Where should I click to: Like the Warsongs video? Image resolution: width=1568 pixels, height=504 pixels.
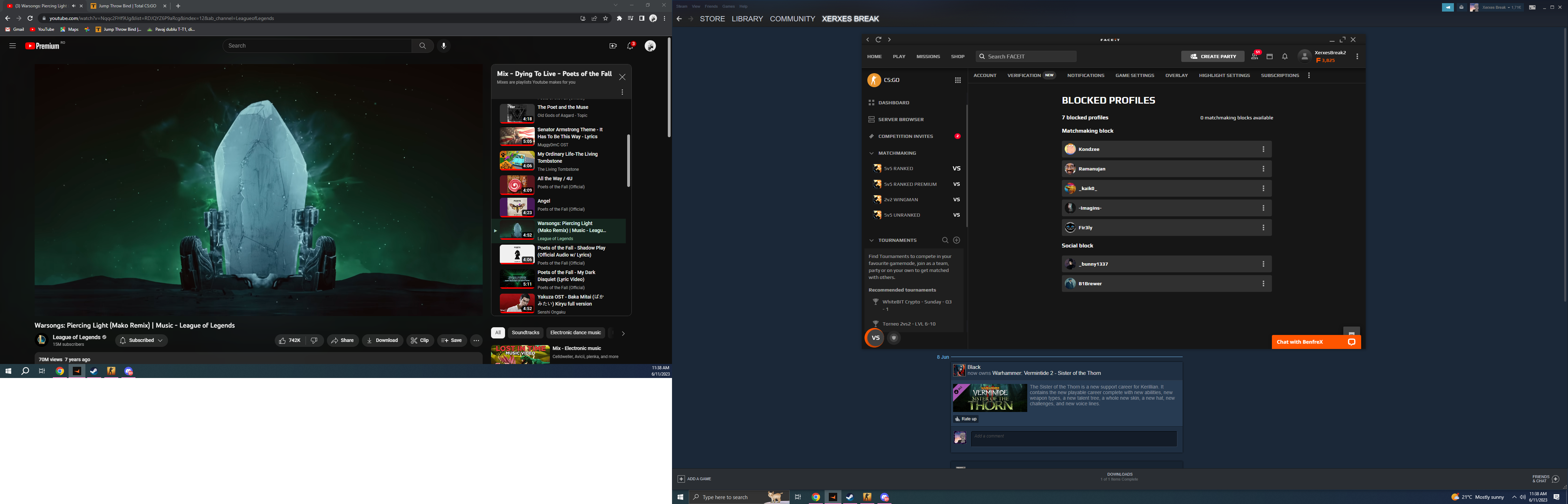[x=290, y=341]
